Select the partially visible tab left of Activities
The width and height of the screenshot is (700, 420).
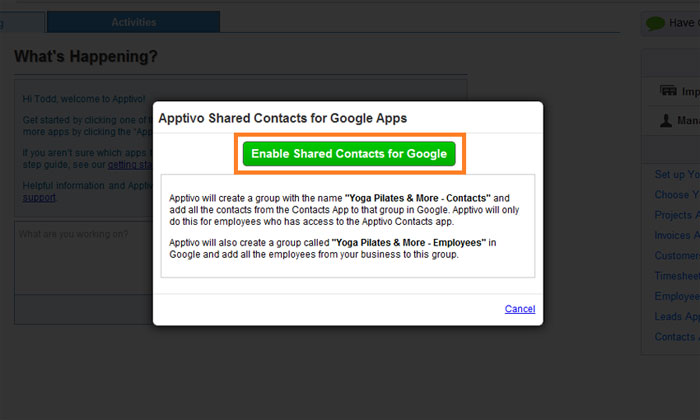(x=20, y=22)
